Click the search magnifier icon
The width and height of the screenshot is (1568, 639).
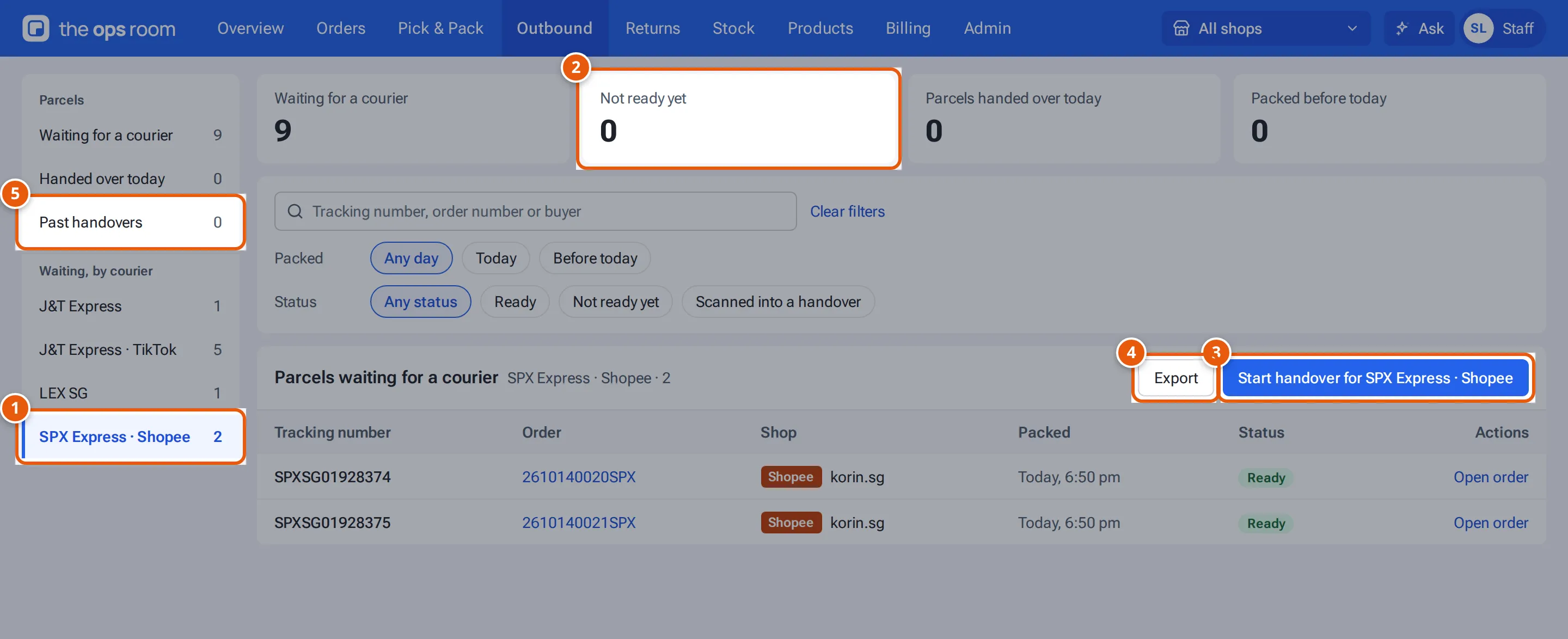tap(295, 211)
